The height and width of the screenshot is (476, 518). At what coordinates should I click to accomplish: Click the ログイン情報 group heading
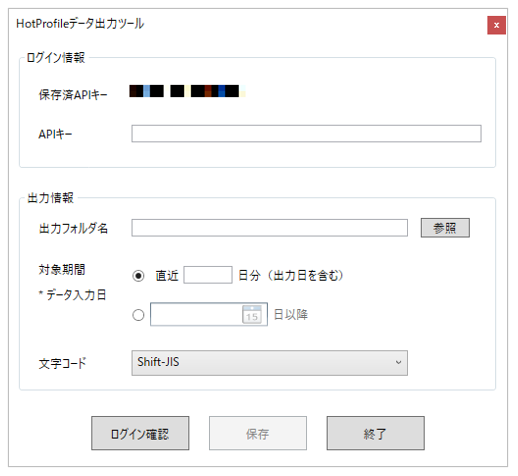click(56, 58)
